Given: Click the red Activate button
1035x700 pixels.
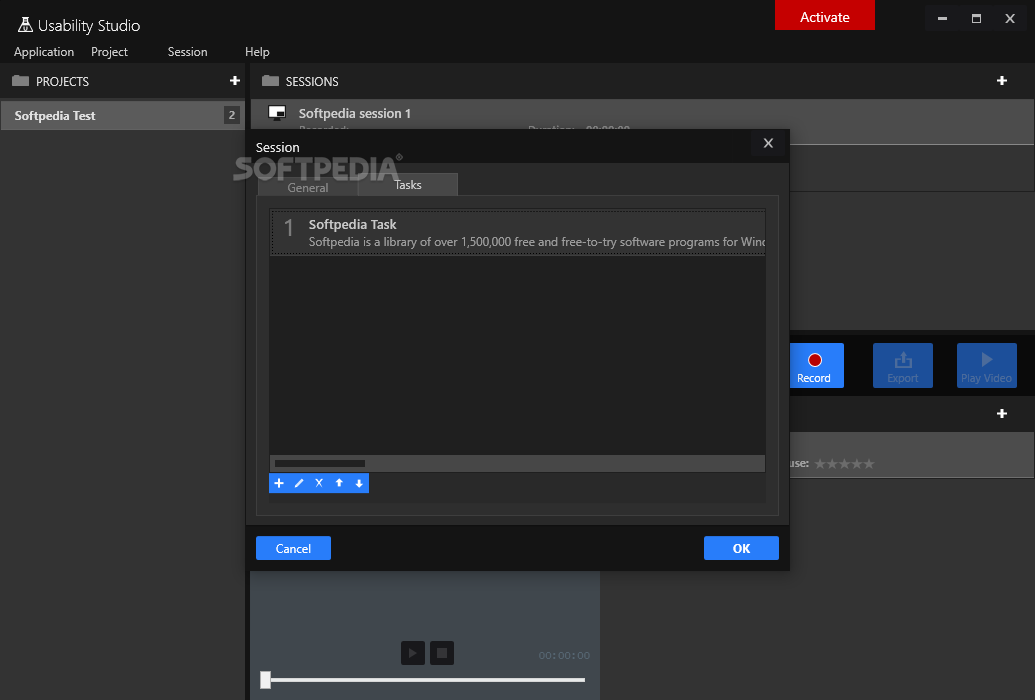Looking at the screenshot, I should coord(824,15).
